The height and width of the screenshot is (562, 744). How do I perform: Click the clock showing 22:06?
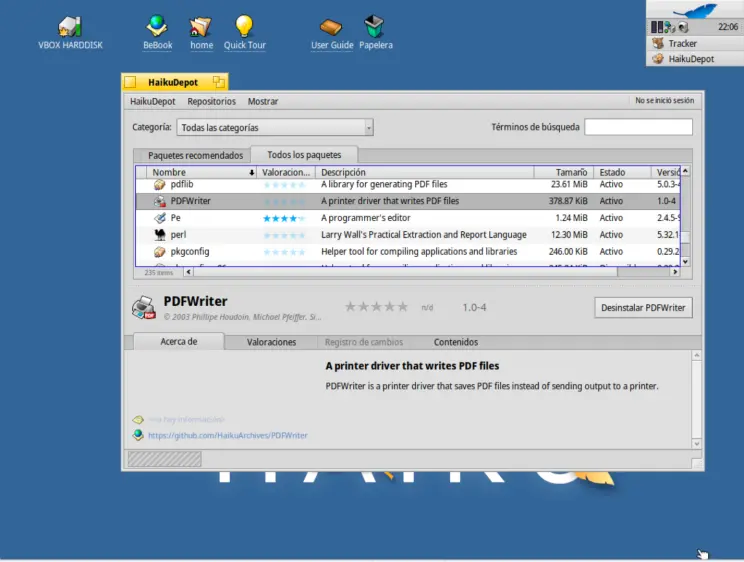[x=727, y=27]
